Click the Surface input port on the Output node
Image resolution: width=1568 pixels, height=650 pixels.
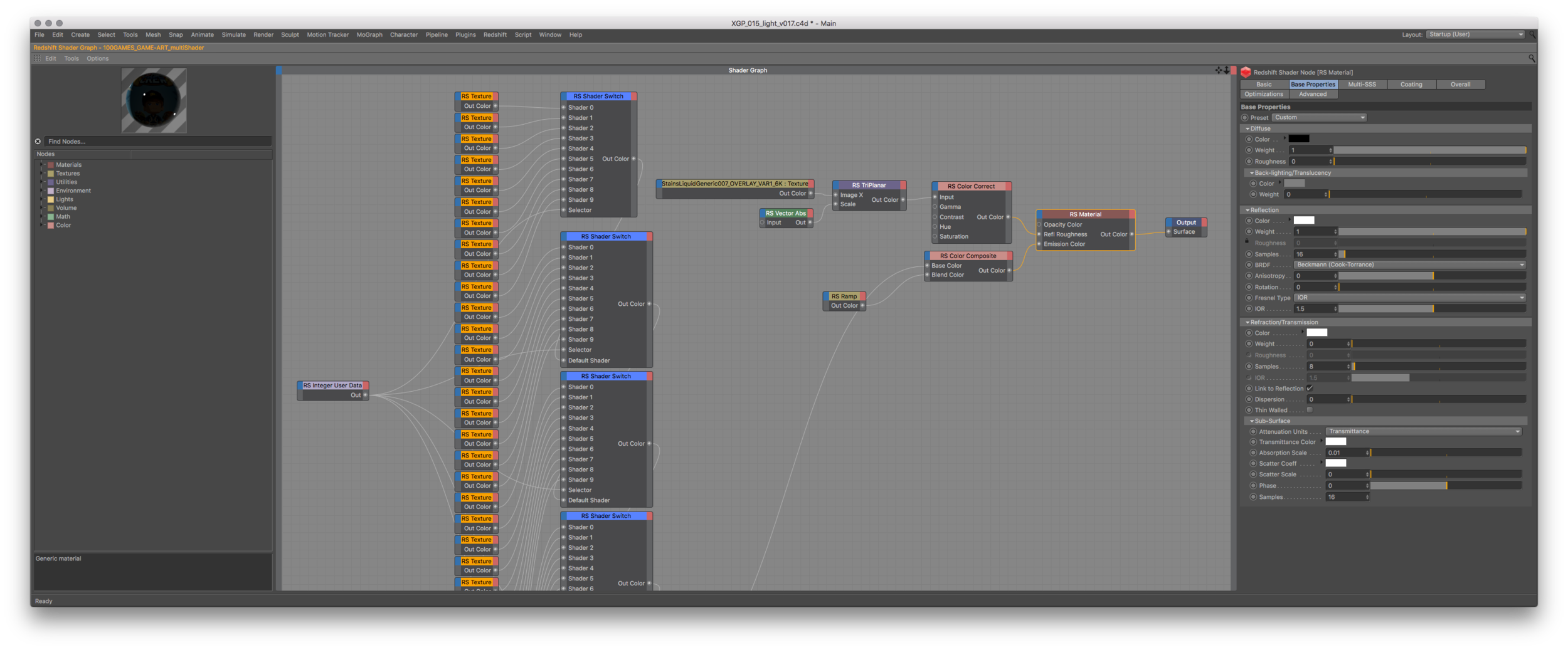click(1168, 232)
